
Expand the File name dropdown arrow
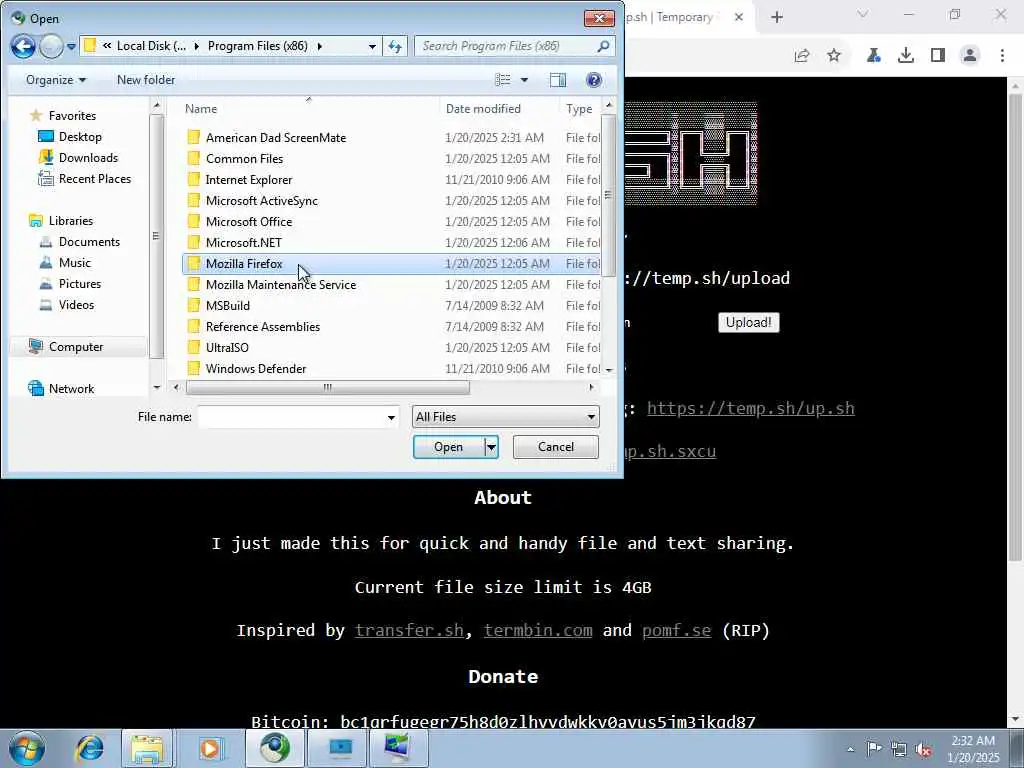pos(391,417)
